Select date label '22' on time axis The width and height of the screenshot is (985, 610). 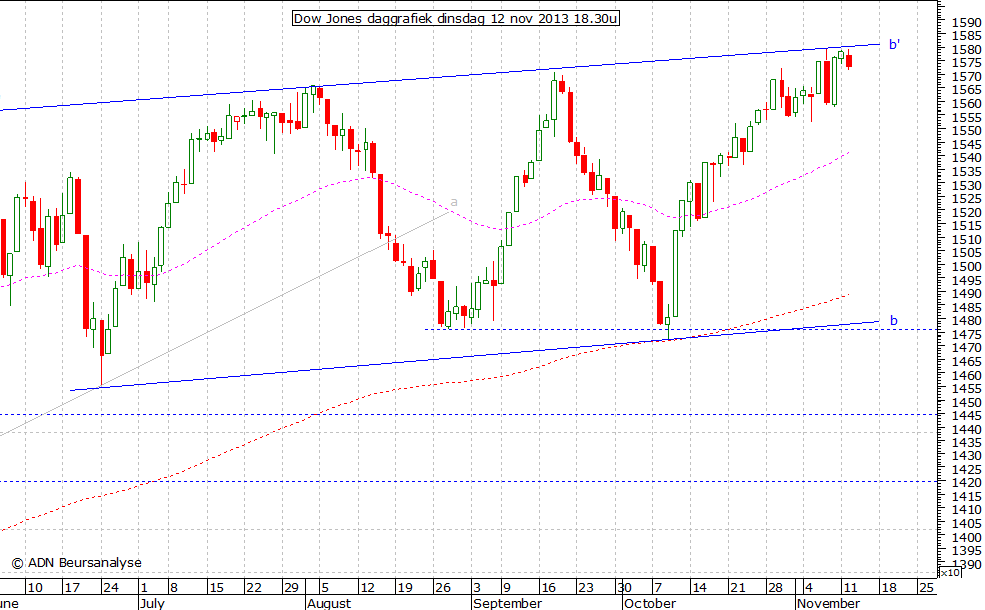coord(254,587)
